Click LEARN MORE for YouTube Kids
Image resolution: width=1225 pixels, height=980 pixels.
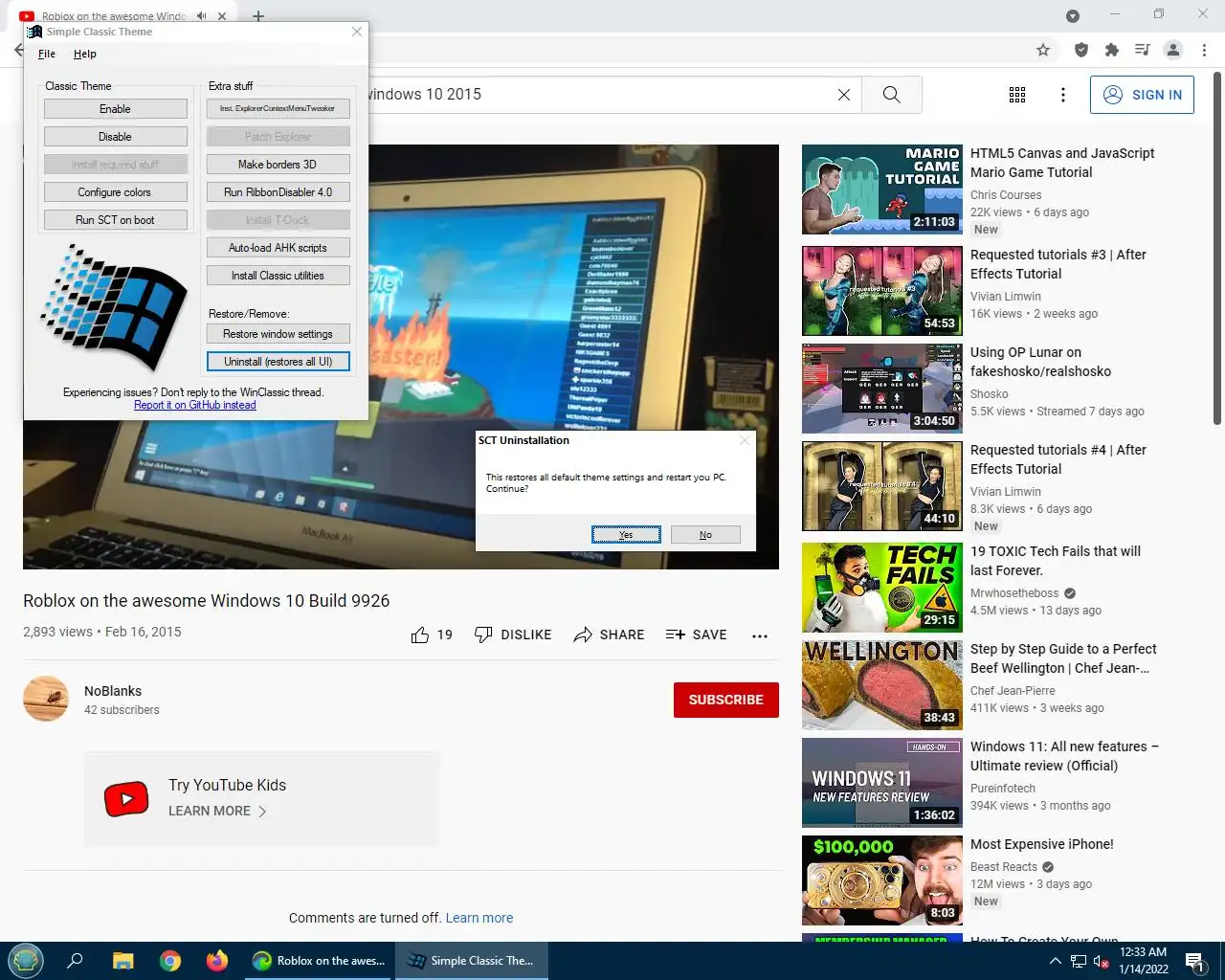coord(217,811)
